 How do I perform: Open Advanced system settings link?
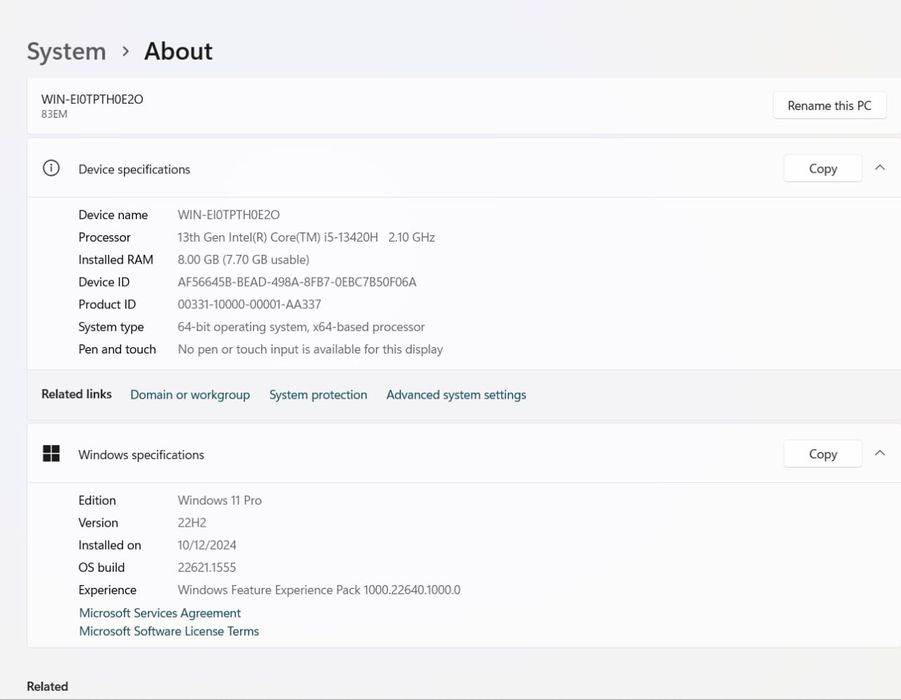[x=456, y=395]
